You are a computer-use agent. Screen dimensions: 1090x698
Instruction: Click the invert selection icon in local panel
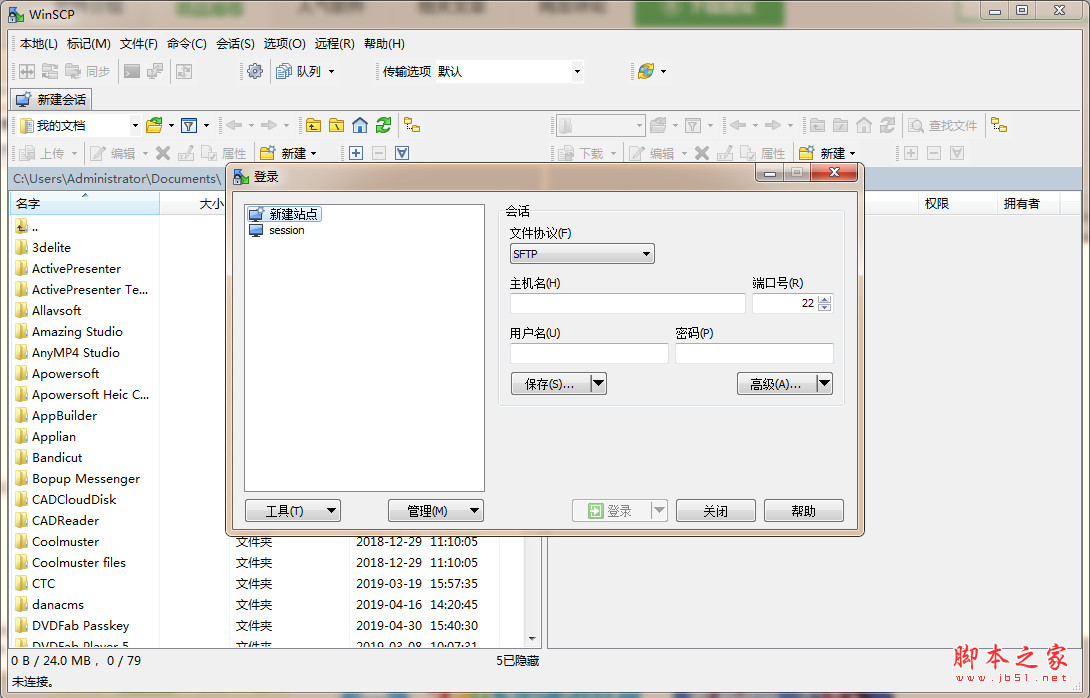point(402,153)
